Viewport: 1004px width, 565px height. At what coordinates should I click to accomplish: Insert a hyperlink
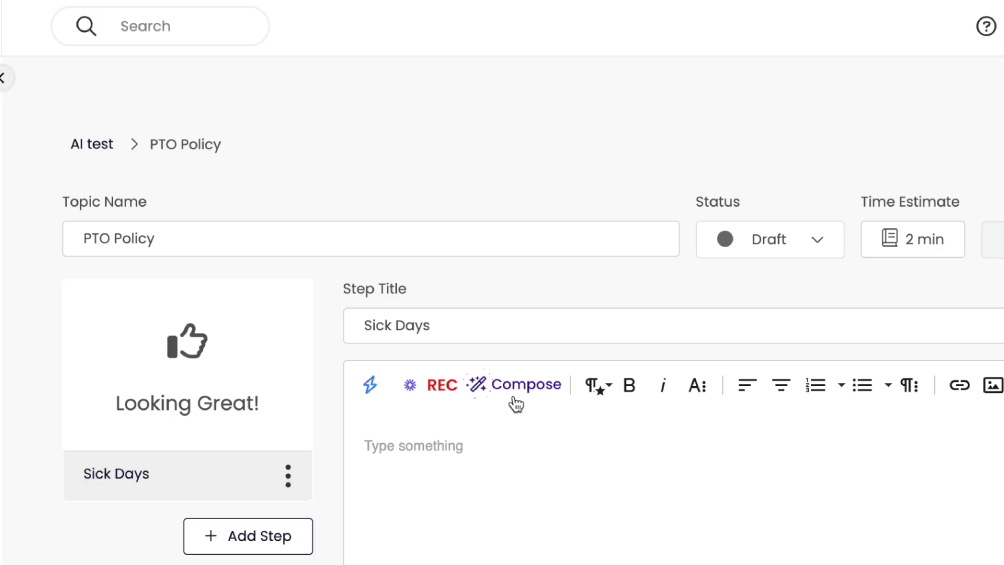(959, 385)
